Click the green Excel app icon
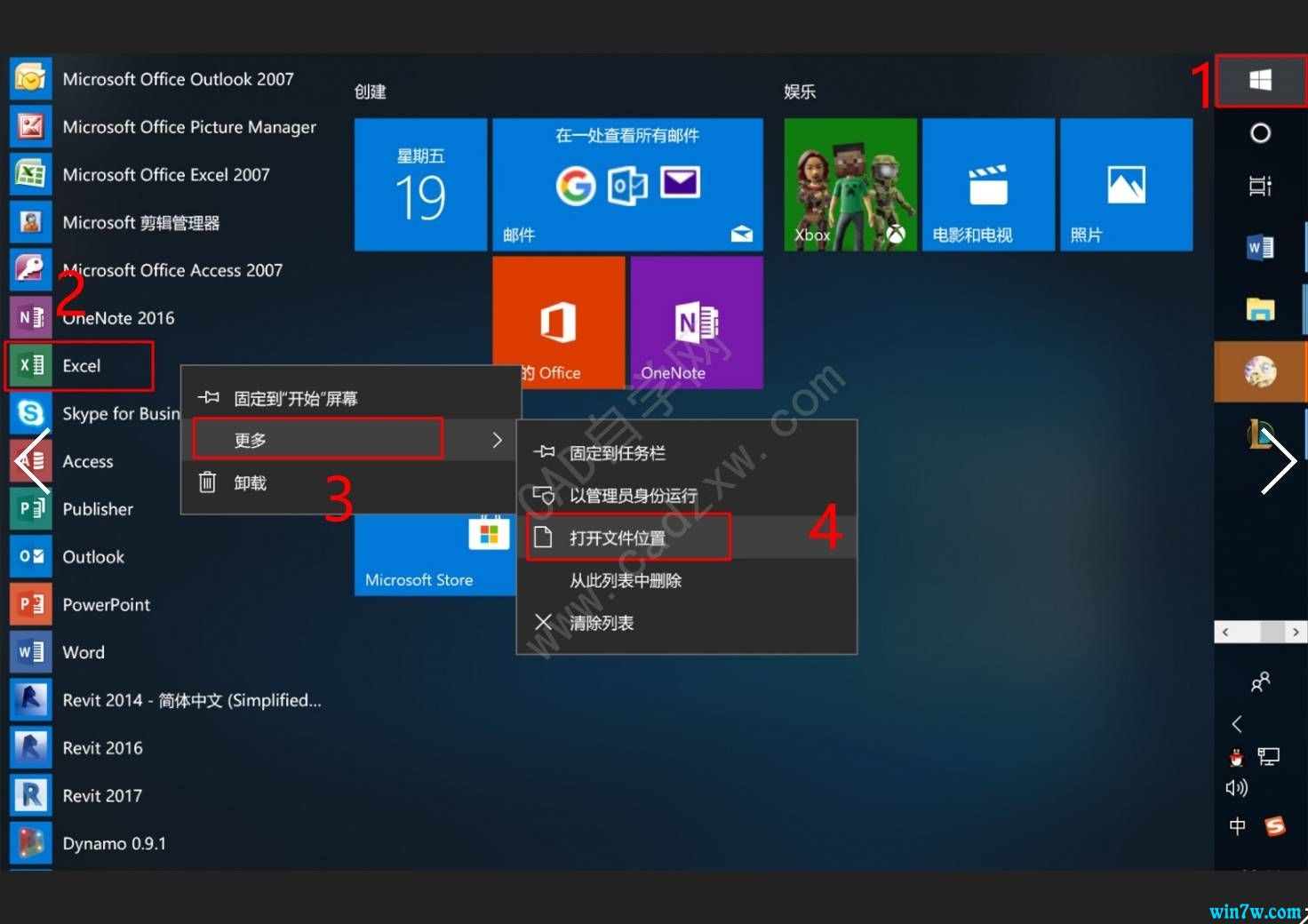The width and height of the screenshot is (1308, 924). tap(30, 365)
